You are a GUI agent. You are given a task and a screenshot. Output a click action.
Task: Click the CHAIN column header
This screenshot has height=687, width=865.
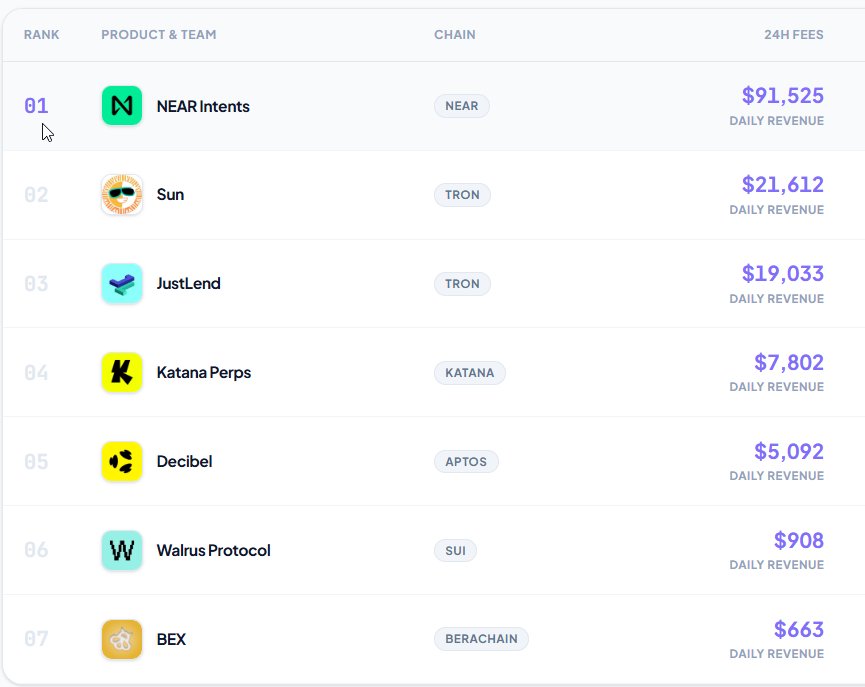coord(454,35)
